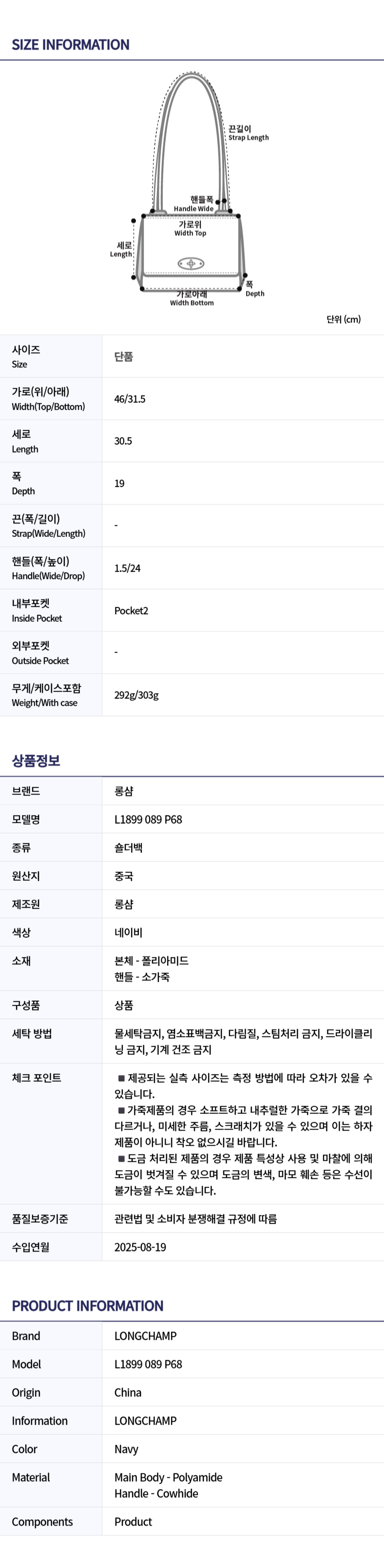
Task: Click the Handle(Wide/Drop) value 1.5/24
Action: pyautogui.click(x=127, y=568)
